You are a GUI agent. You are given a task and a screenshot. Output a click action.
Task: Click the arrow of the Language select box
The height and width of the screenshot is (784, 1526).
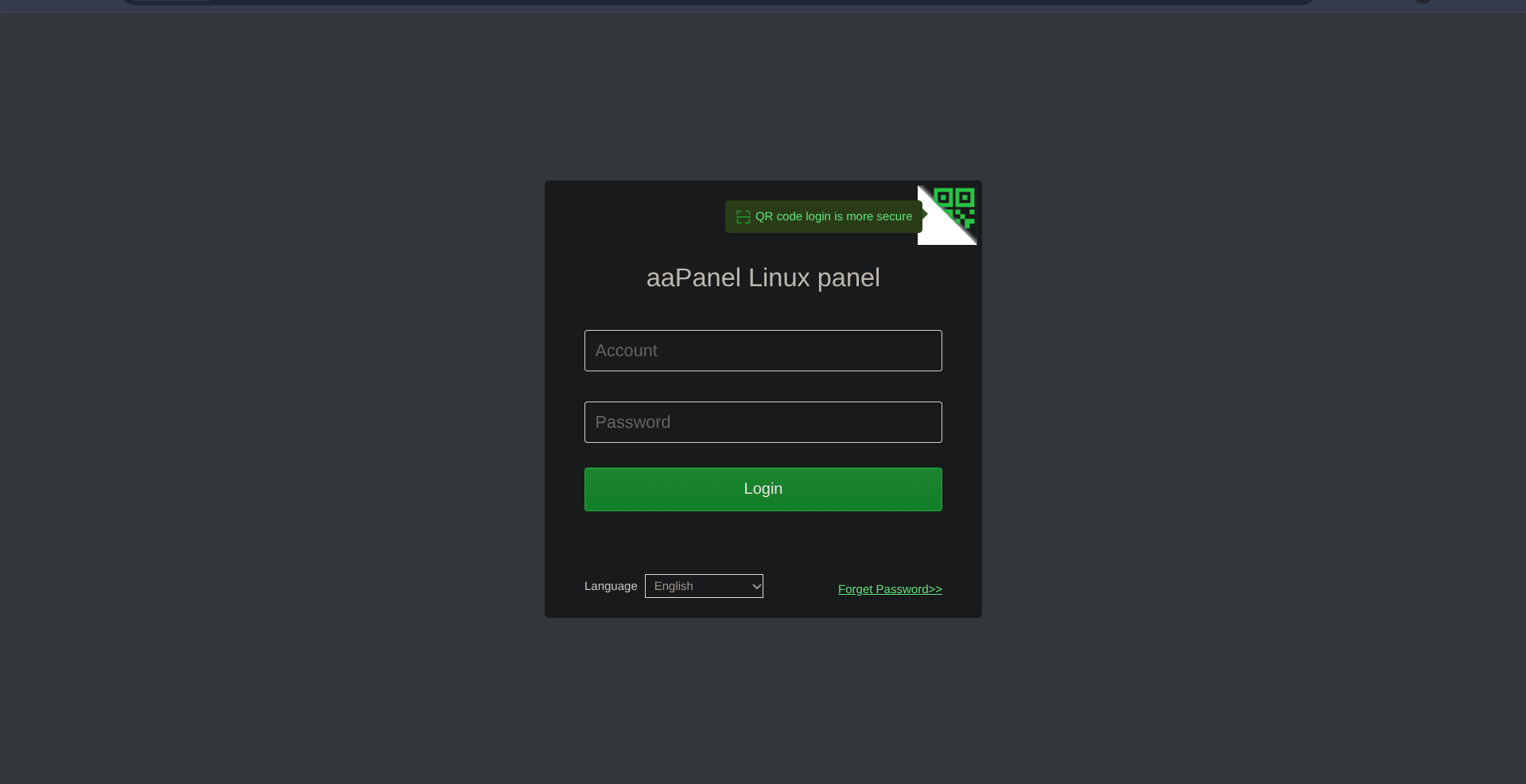pyautogui.click(x=756, y=587)
